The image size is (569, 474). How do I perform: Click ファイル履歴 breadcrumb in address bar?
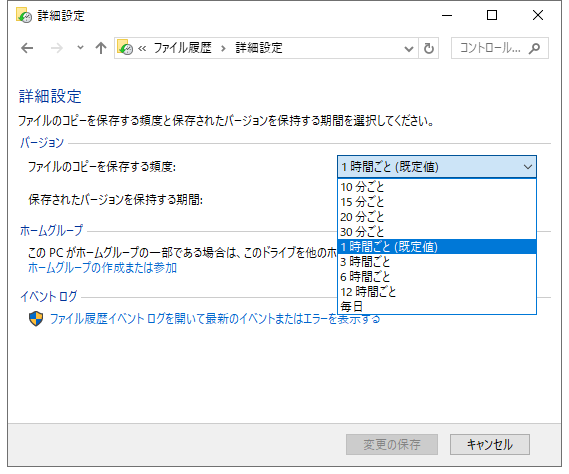(x=182, y=48)
